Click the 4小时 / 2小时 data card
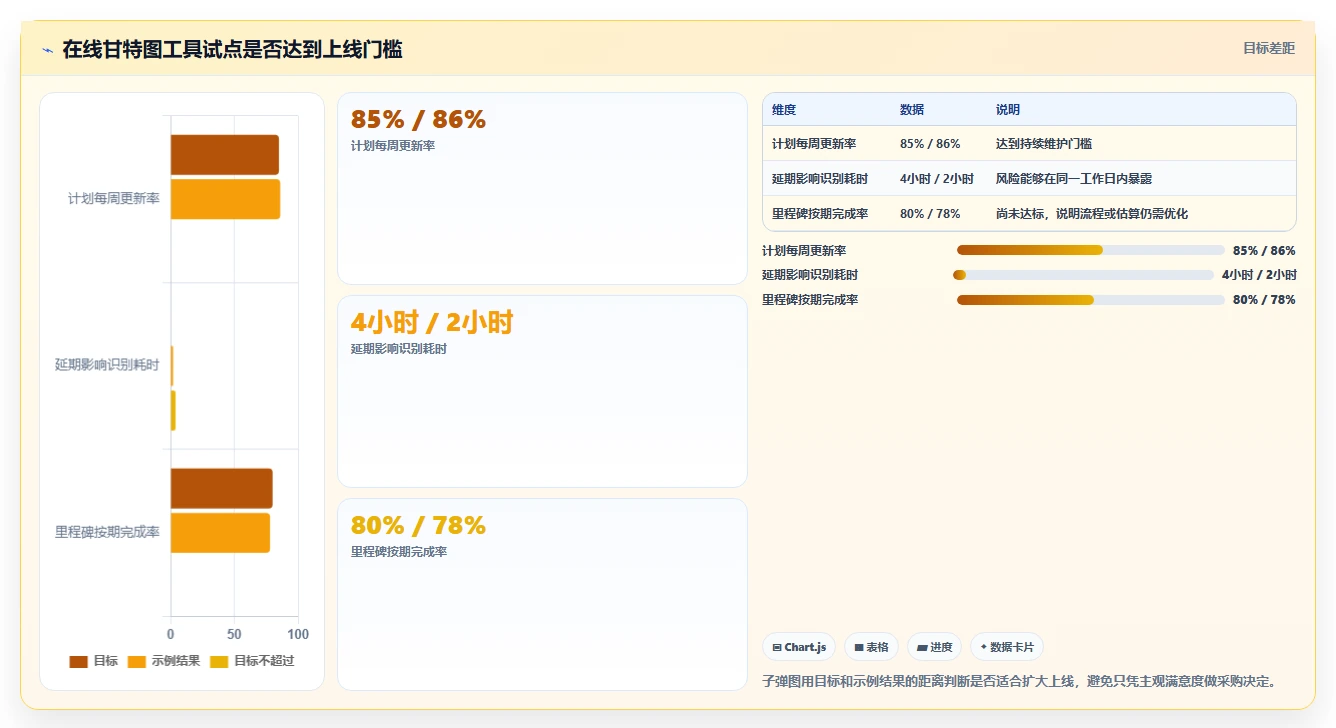1336x728 pixels. (542, 391)
